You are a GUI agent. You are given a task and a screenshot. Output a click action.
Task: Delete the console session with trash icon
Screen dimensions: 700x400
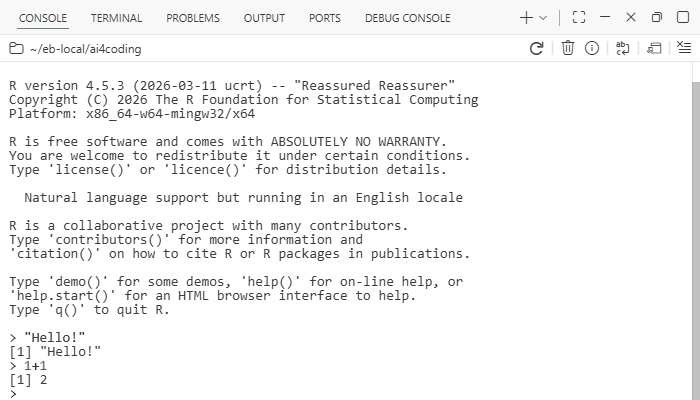pos(567,48)
